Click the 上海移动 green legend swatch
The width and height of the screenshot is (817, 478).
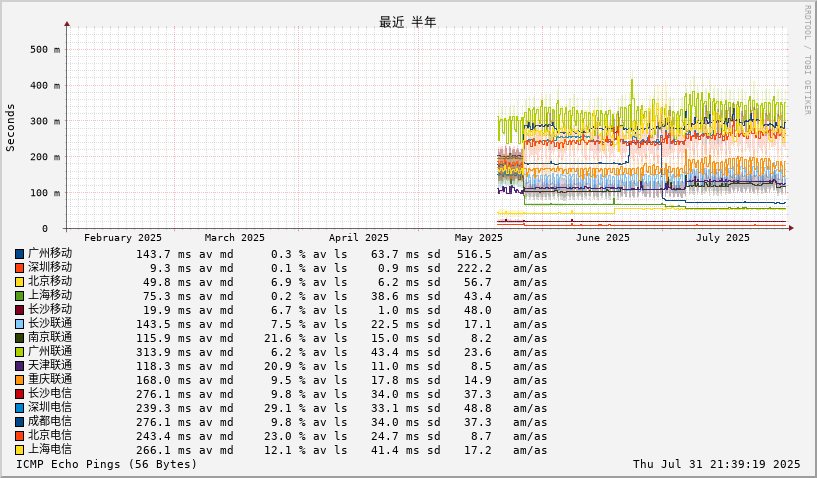pos(19,296)
